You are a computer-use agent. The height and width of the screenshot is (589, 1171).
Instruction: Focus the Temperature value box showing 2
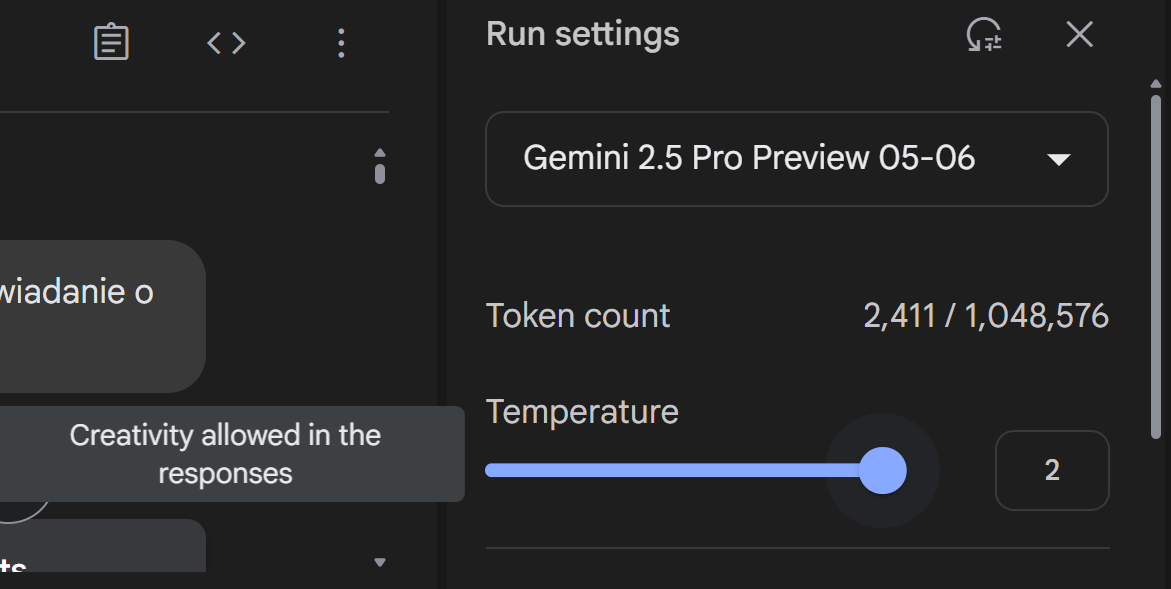[1051, 470]
